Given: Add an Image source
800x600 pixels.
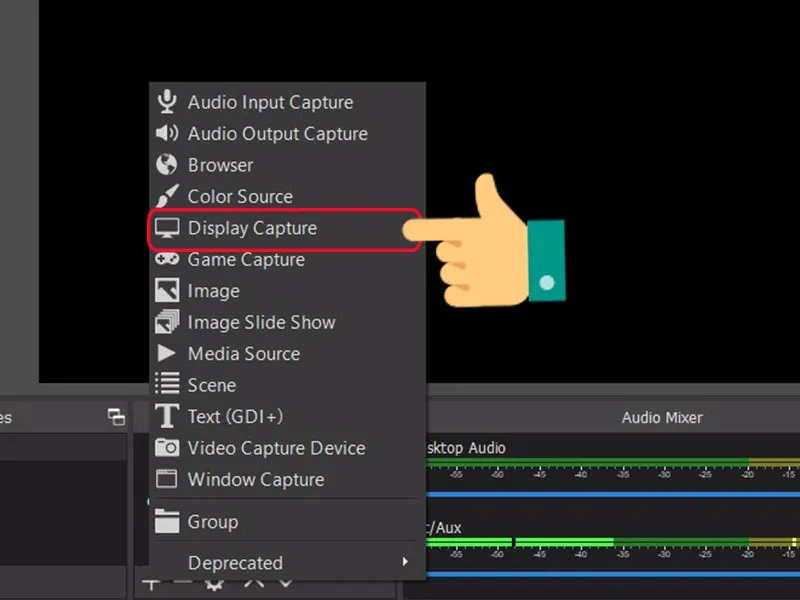Looking at the screenshot, I should point(211,290).
